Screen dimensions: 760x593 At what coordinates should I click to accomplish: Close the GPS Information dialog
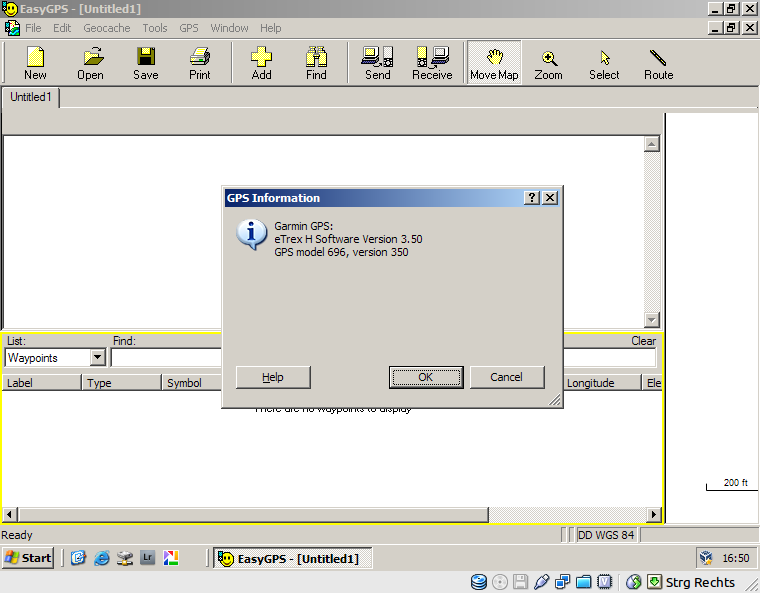tap(550, 198)
